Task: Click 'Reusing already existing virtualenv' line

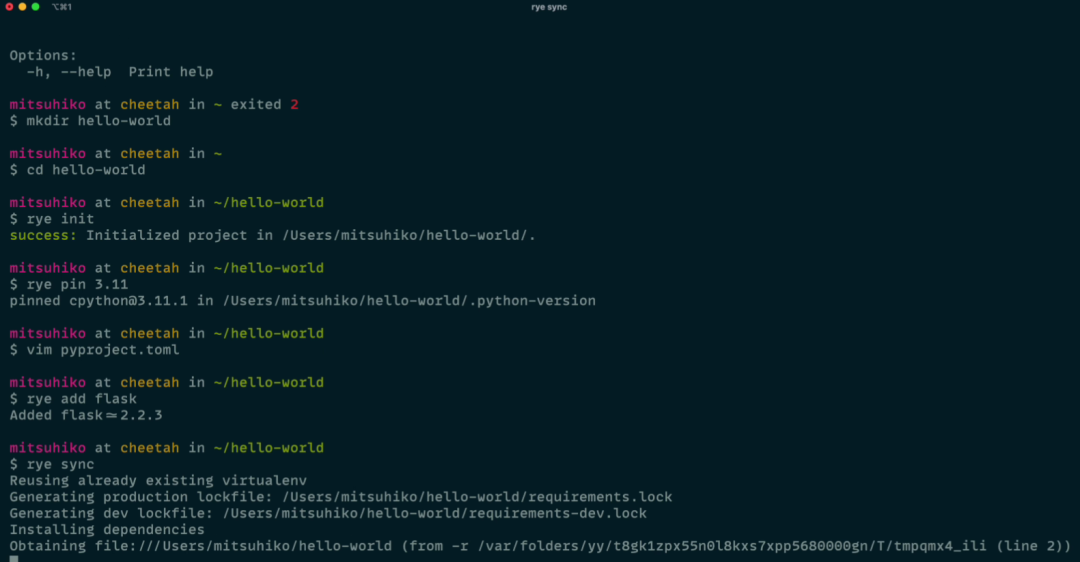Action: 158,481
